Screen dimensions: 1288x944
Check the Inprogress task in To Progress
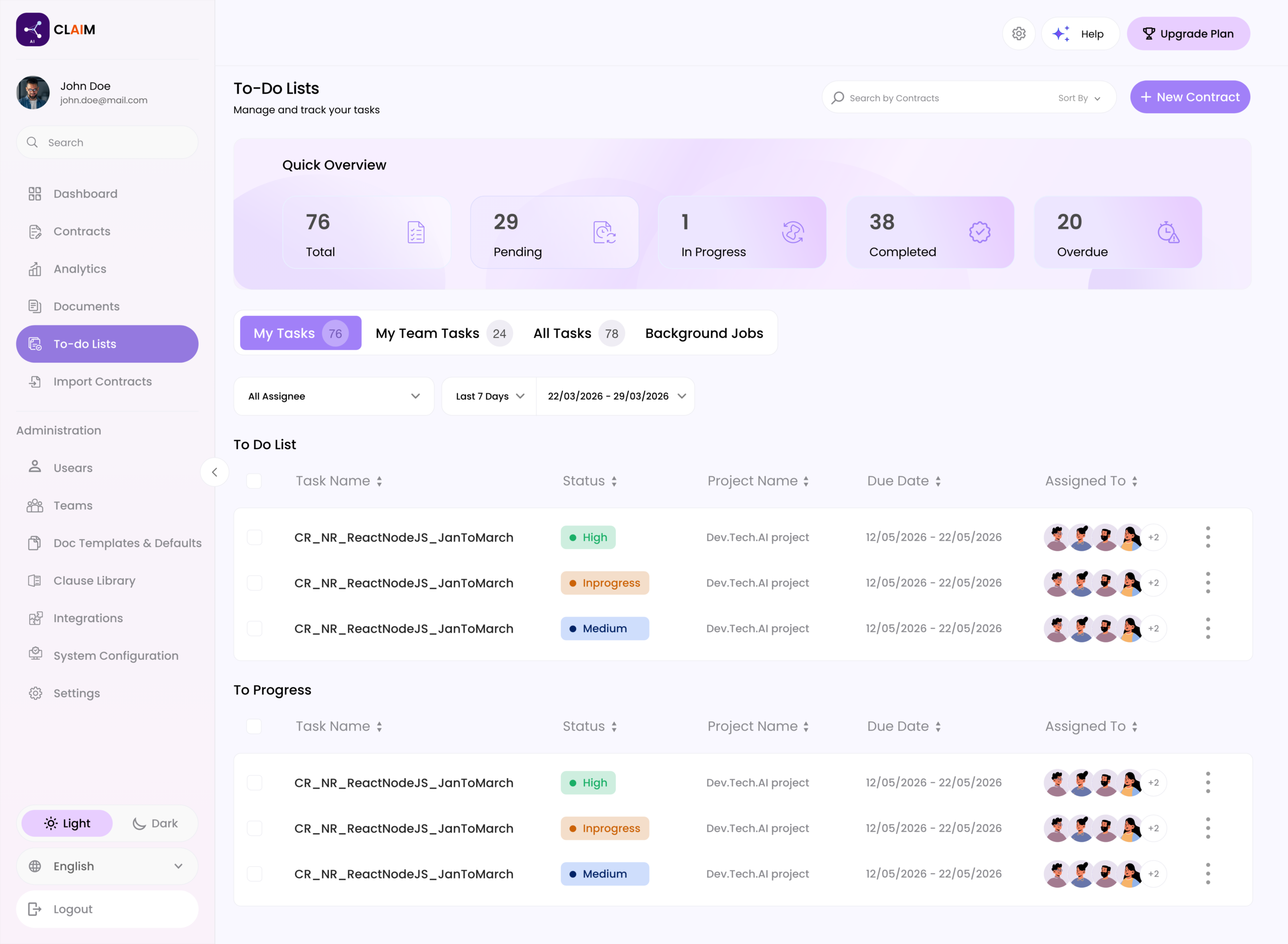point(255,828)
